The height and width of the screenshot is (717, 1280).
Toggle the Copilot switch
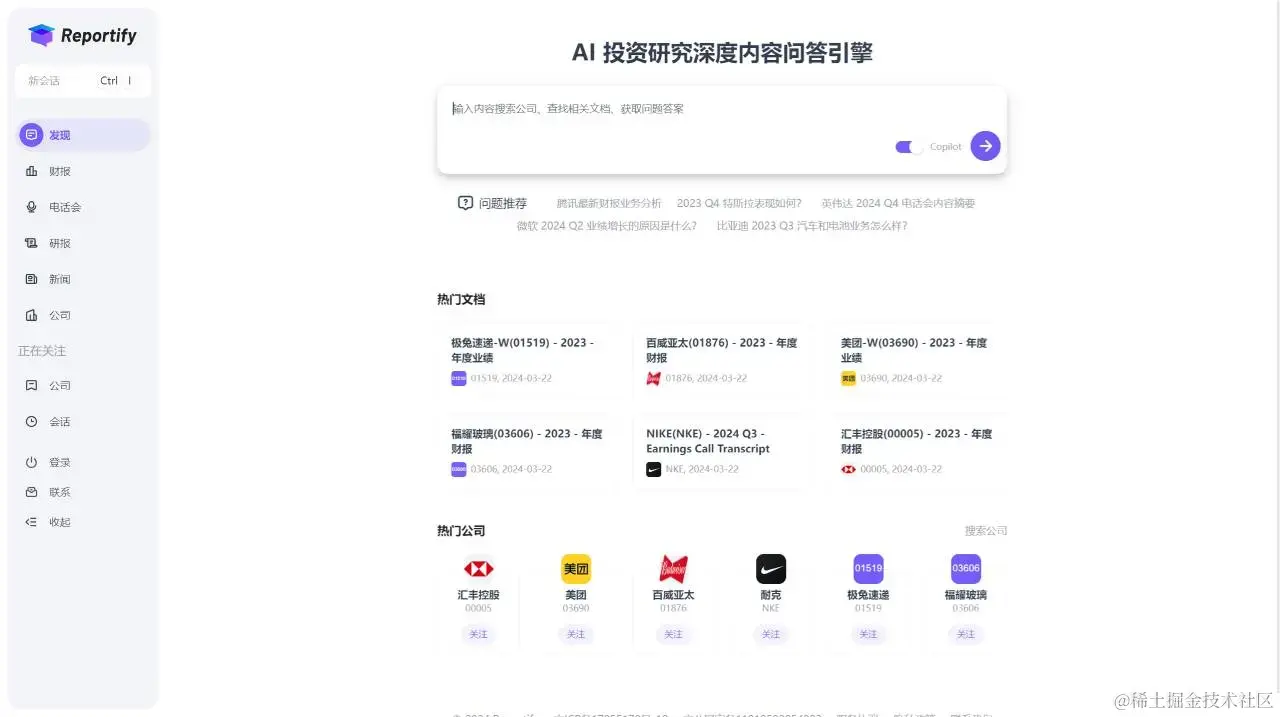(x=909, y=147)
